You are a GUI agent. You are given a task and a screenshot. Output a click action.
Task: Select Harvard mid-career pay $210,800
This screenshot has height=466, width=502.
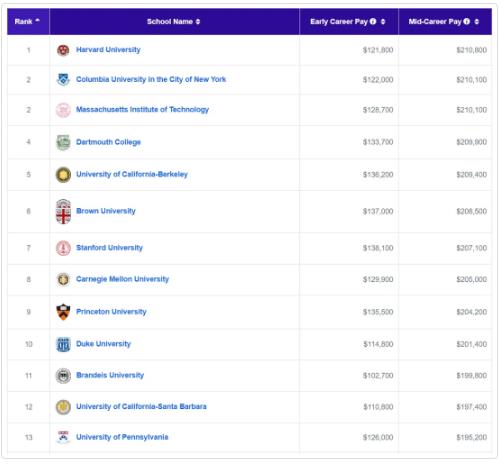tap(472, 50)
